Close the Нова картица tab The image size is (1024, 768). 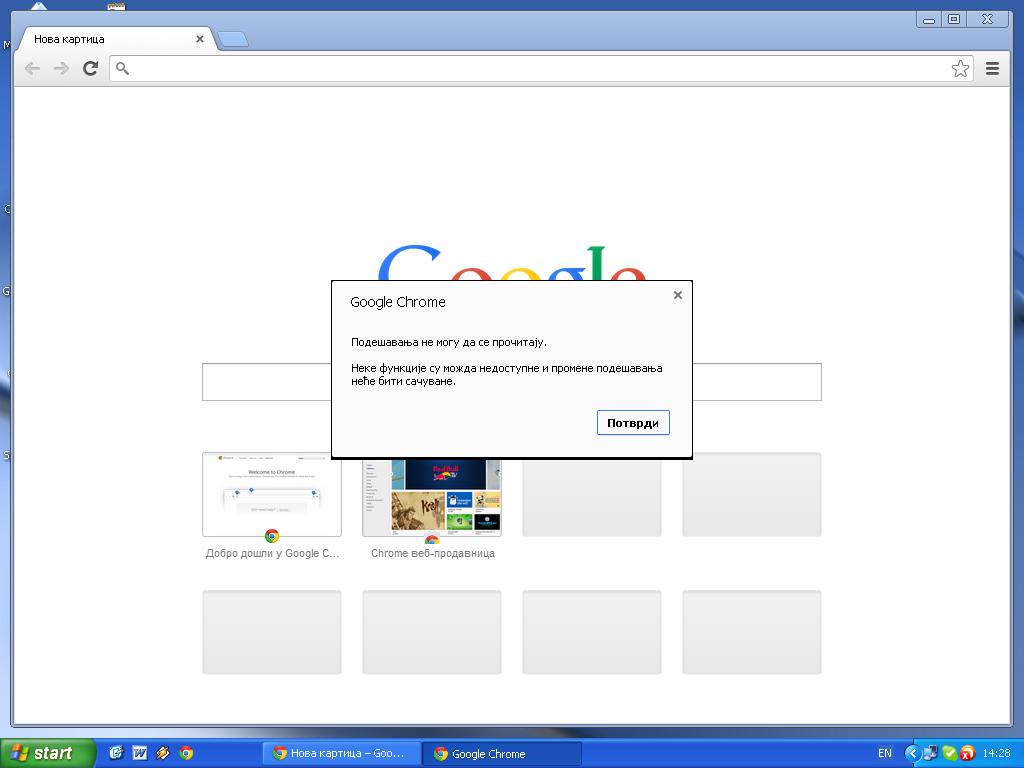[200, 39]
